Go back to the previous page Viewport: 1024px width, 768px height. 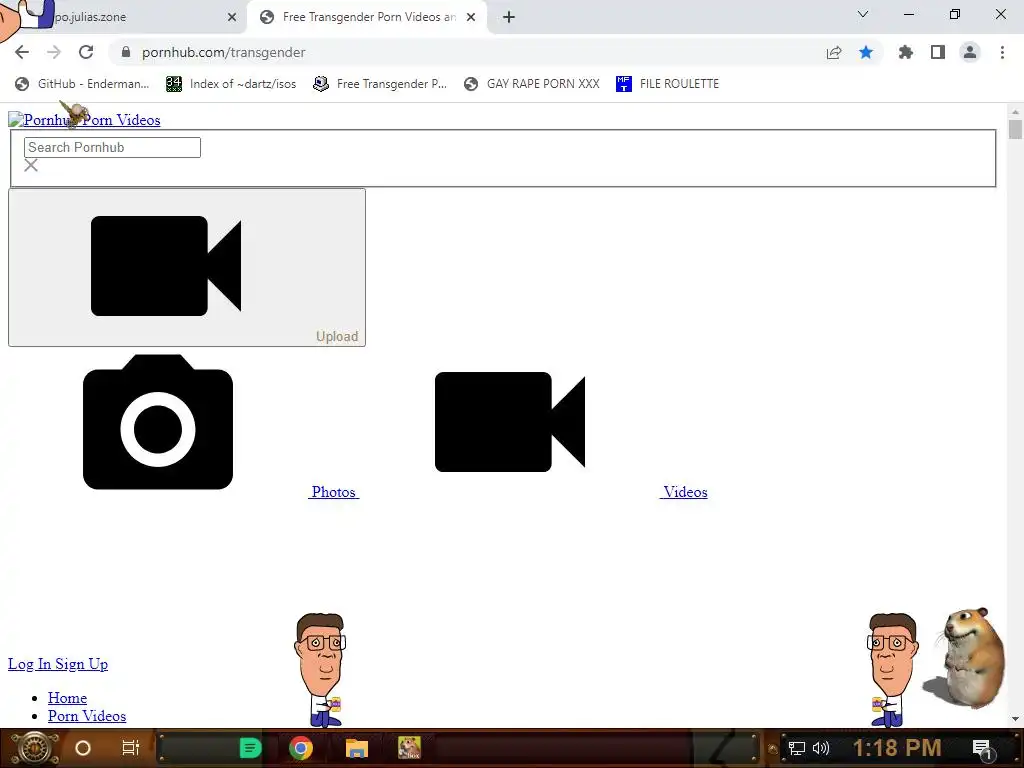tap(22, 52)
